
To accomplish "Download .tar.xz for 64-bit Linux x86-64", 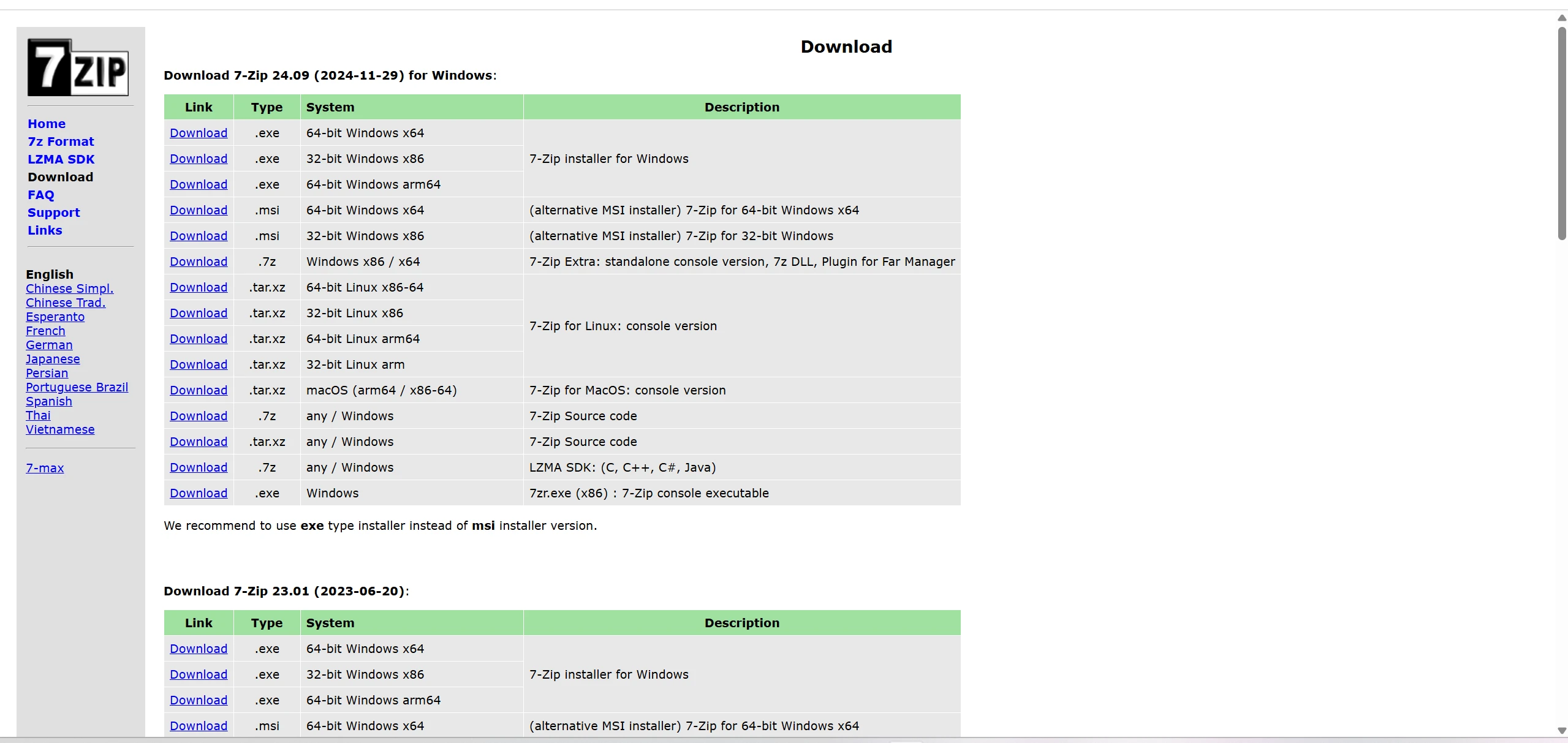I will click(199, 287).
